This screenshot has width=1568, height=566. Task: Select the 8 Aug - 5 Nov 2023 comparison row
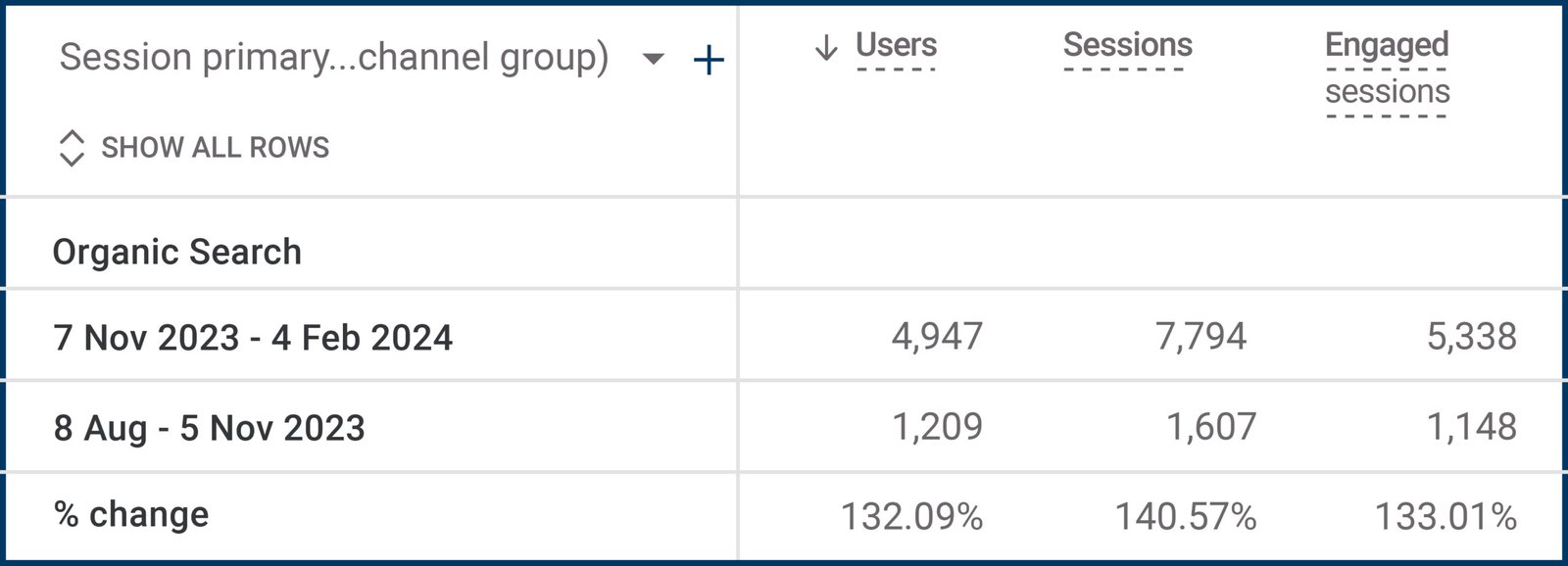(x=211, y=426)
